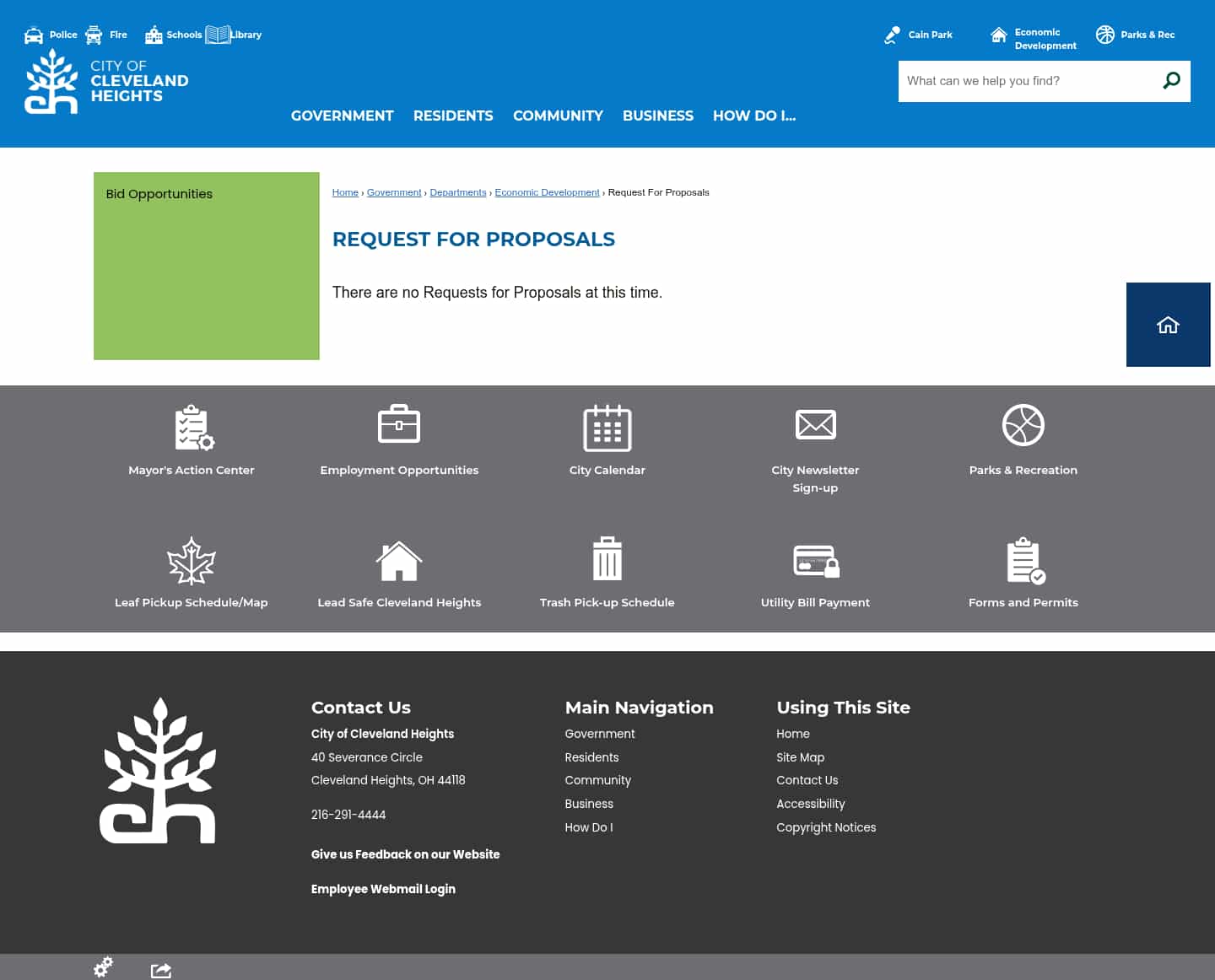Open the Schools icon link
This screenshot has width=1215, height=980.
tap(154, 35)
